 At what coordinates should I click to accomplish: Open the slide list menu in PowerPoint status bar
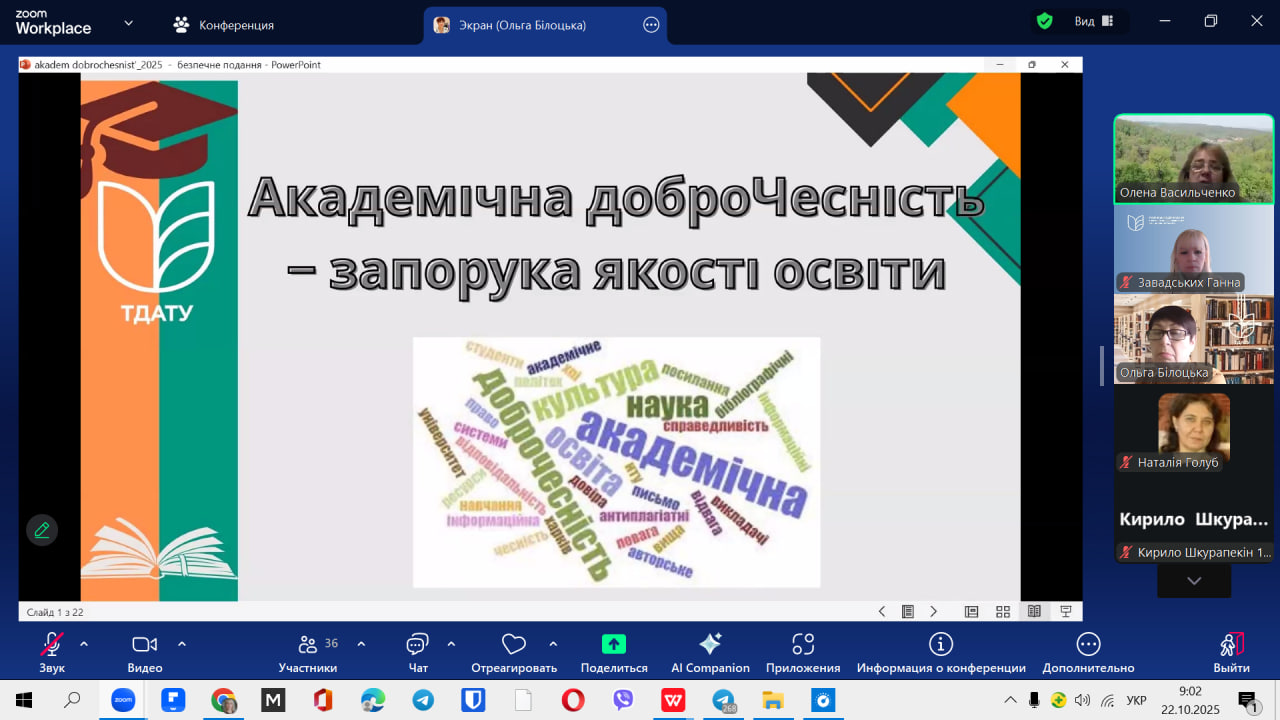tap(908, 611)
